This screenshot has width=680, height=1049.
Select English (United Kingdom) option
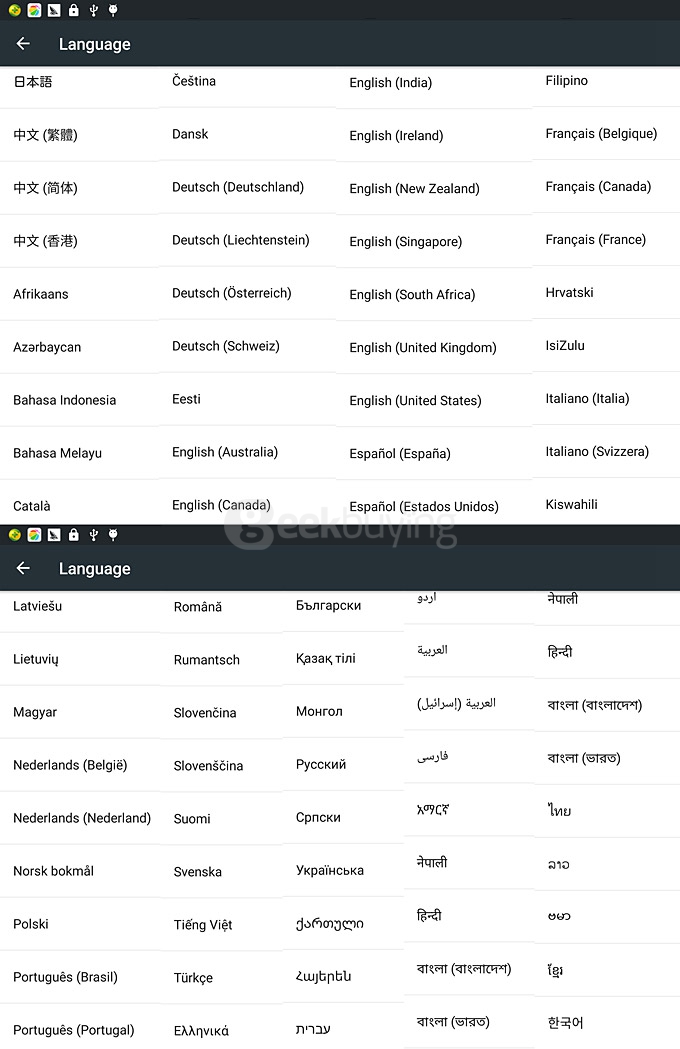coord(423,348)
